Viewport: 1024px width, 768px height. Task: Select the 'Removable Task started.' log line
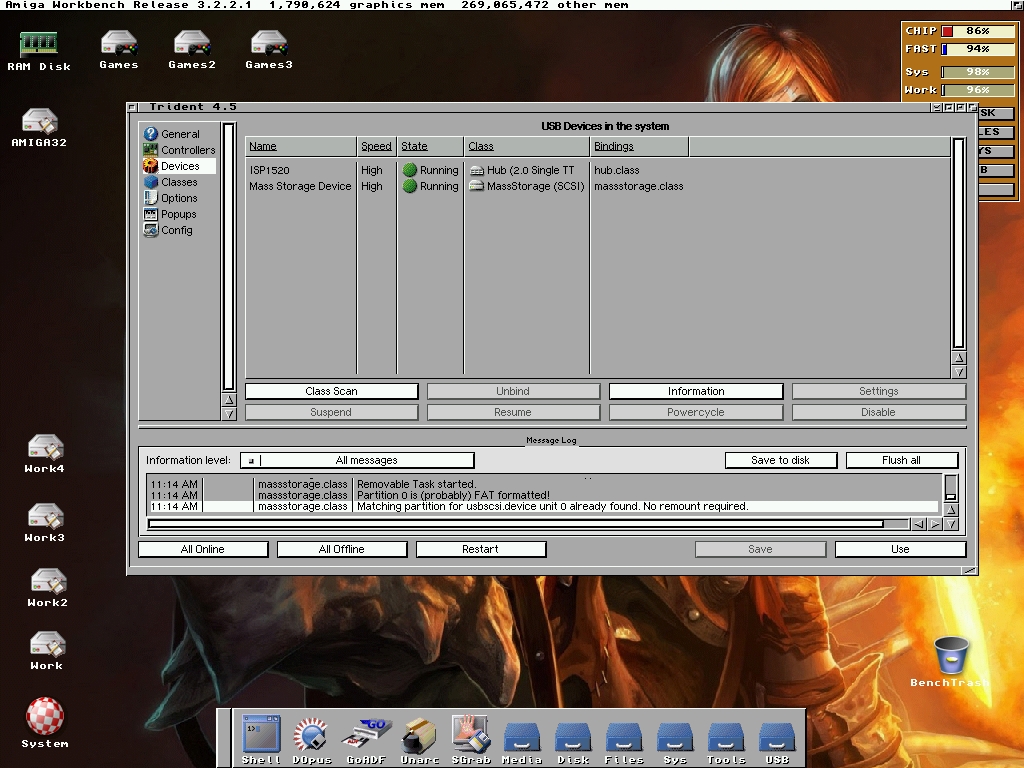coord(544,484)
